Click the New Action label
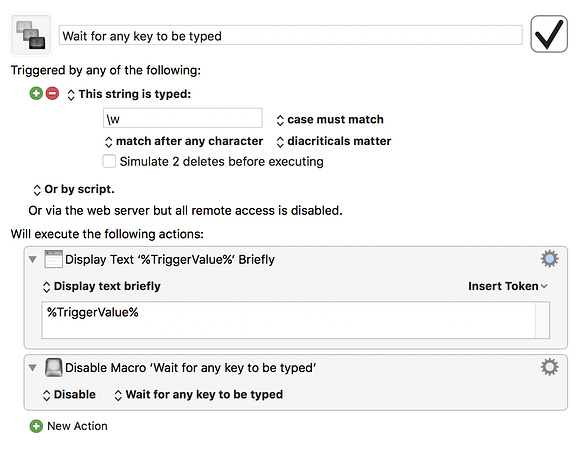This screenshot has width=586, height=470. pyautogui.click(x=77, y=426)
